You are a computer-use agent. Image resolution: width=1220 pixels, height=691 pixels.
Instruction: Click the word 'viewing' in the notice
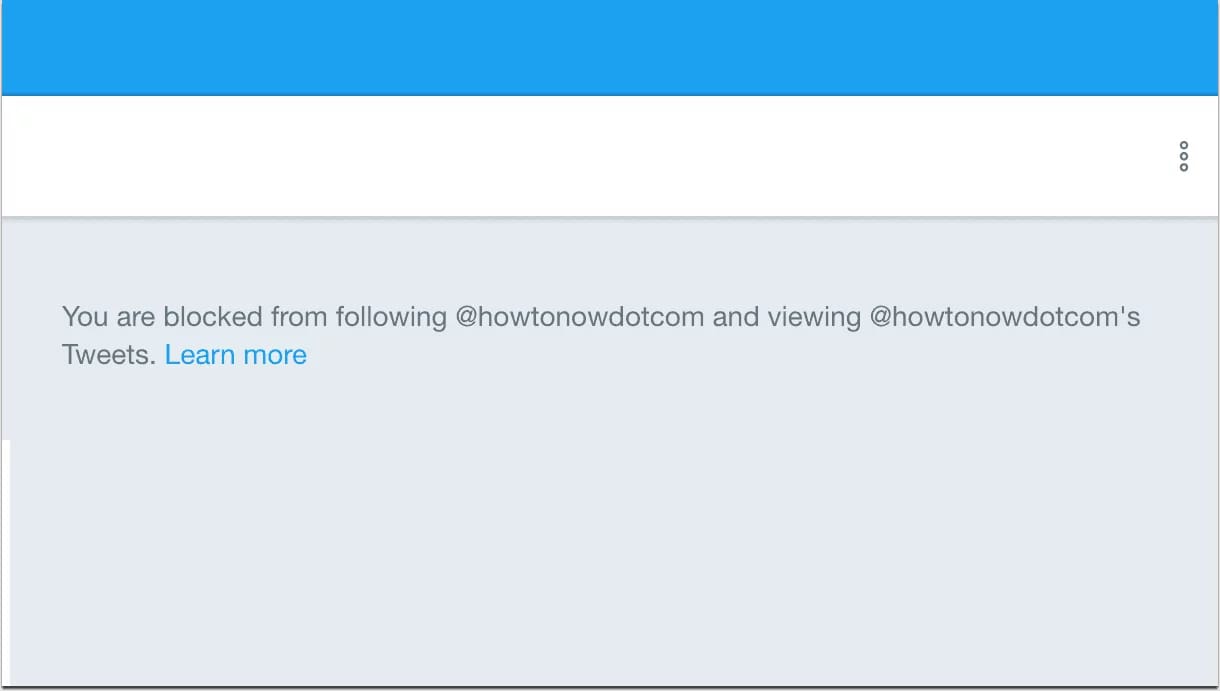(814, 318)
